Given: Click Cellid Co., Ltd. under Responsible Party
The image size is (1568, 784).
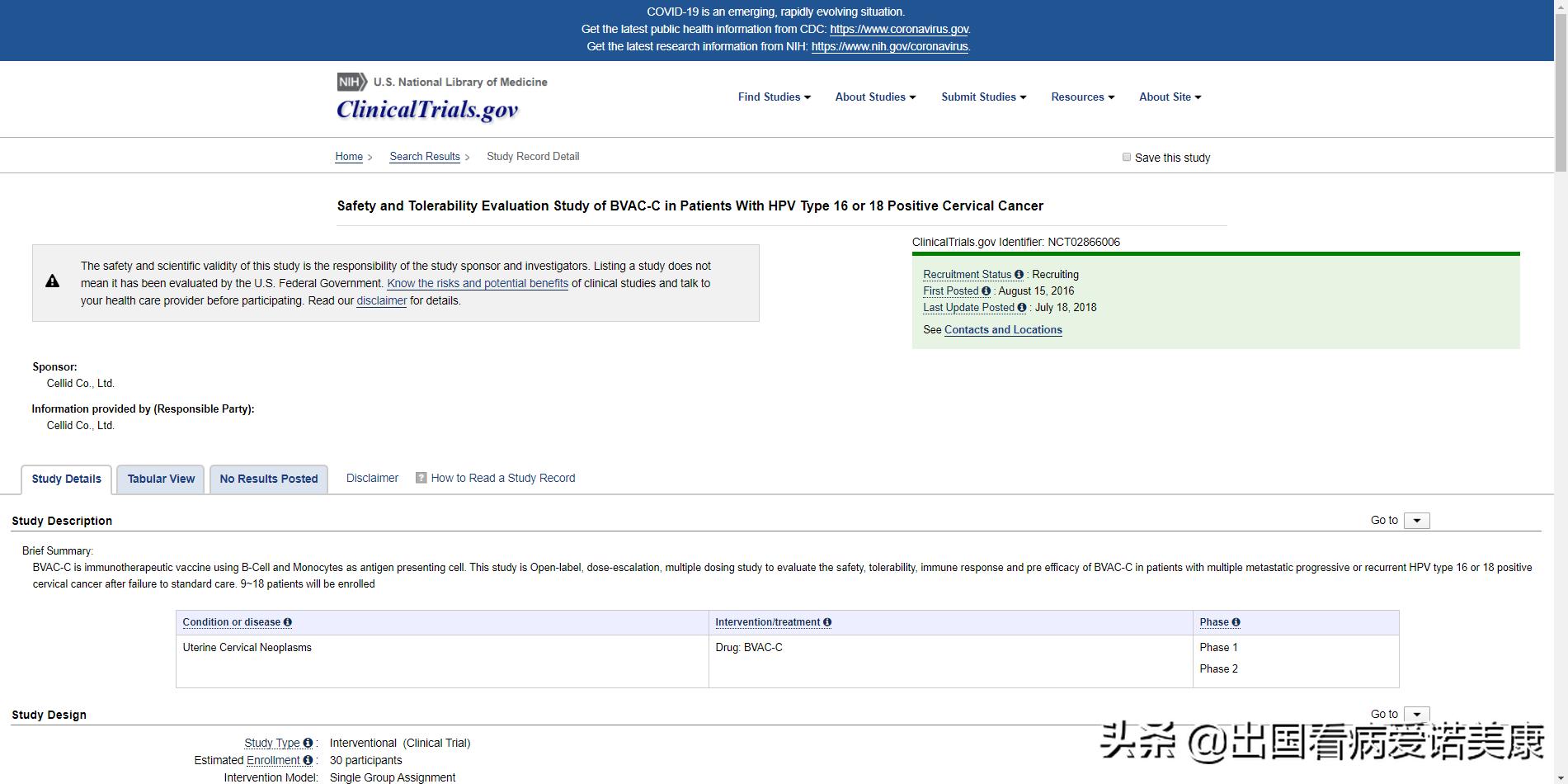Looking at the screenshot, I should tap(81, 426).
